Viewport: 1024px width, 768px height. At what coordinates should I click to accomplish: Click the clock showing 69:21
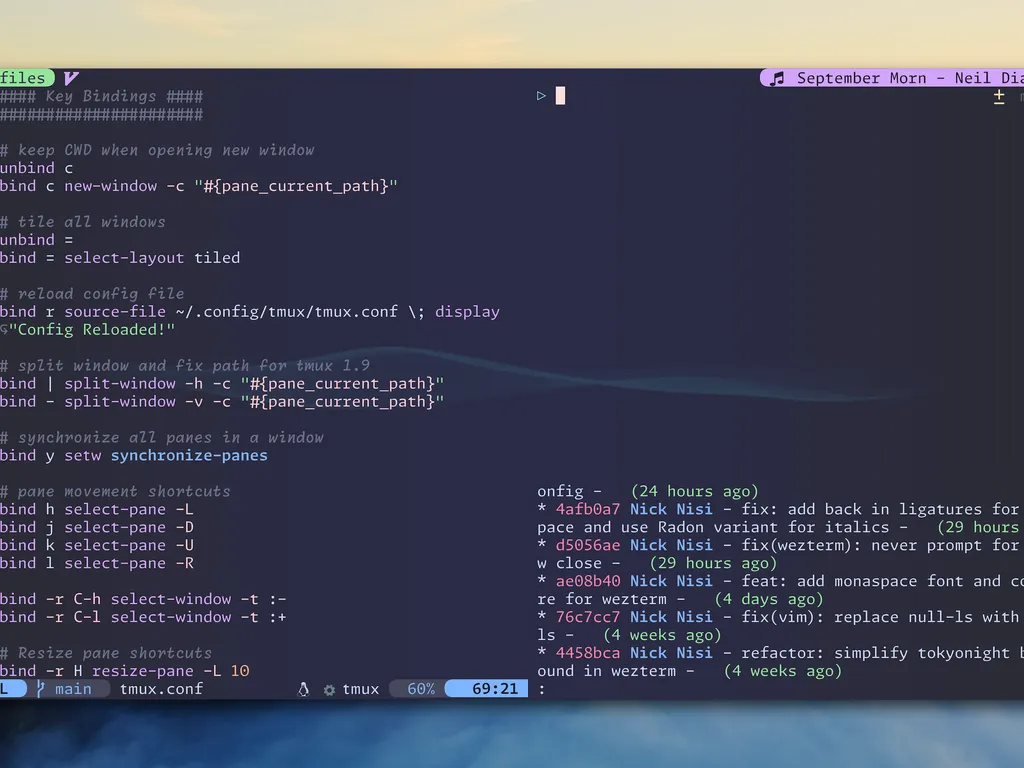click(486, 688)
